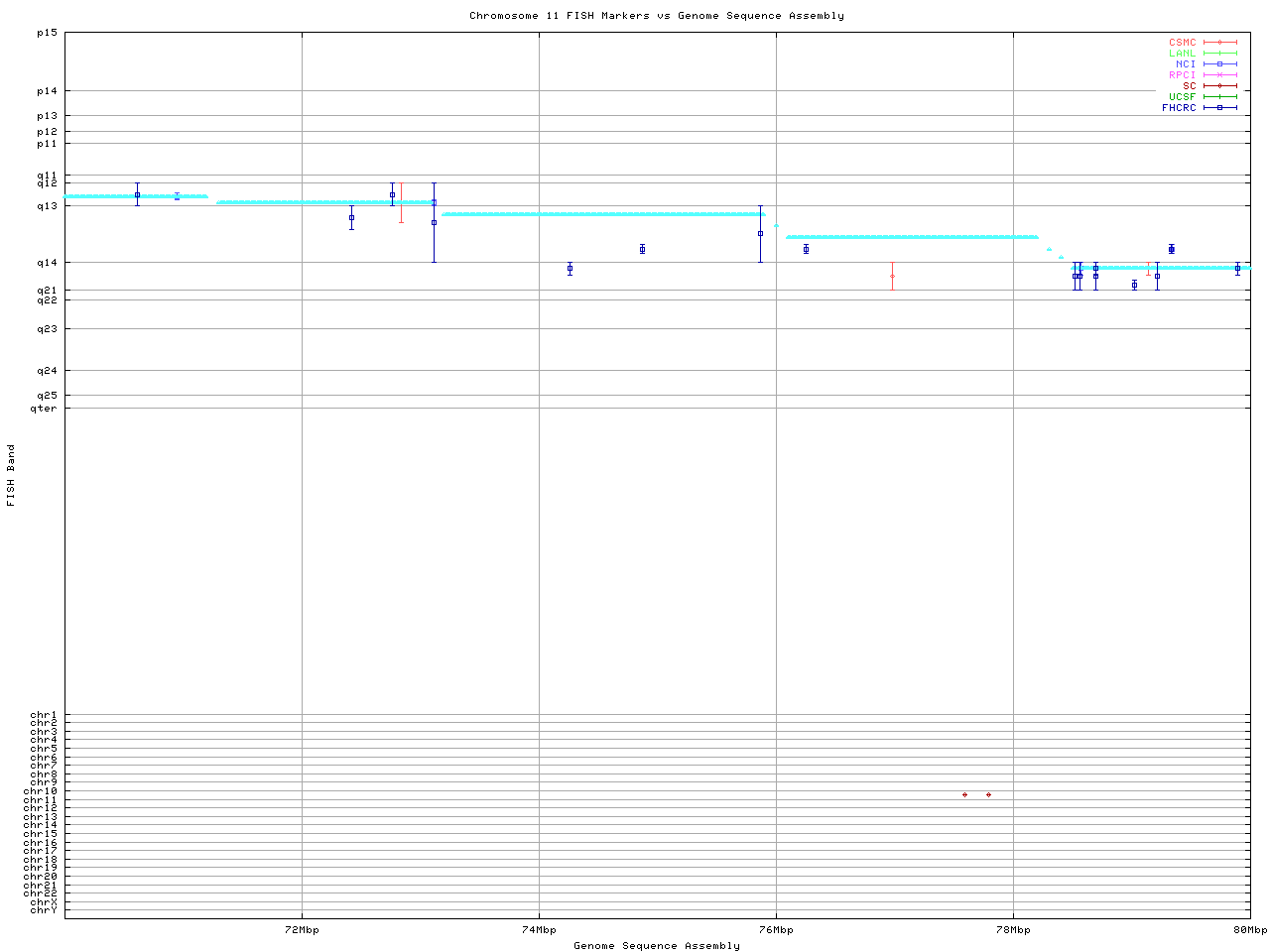This screenshot has width=1270, height=952.
Task: Click the q22 band label
Action: pos(48,299)
